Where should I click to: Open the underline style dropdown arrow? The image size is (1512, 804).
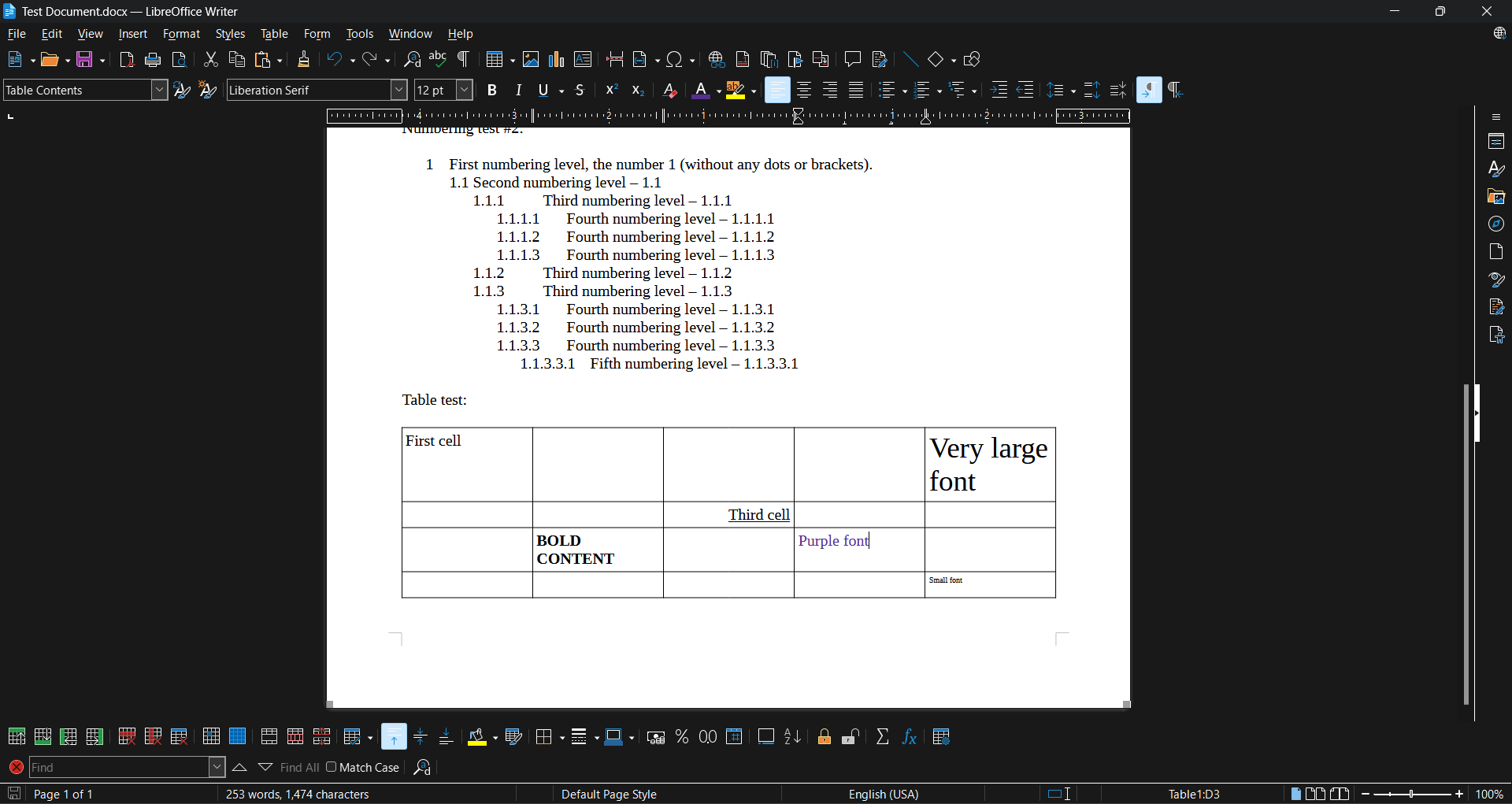[x=561, y=91]
